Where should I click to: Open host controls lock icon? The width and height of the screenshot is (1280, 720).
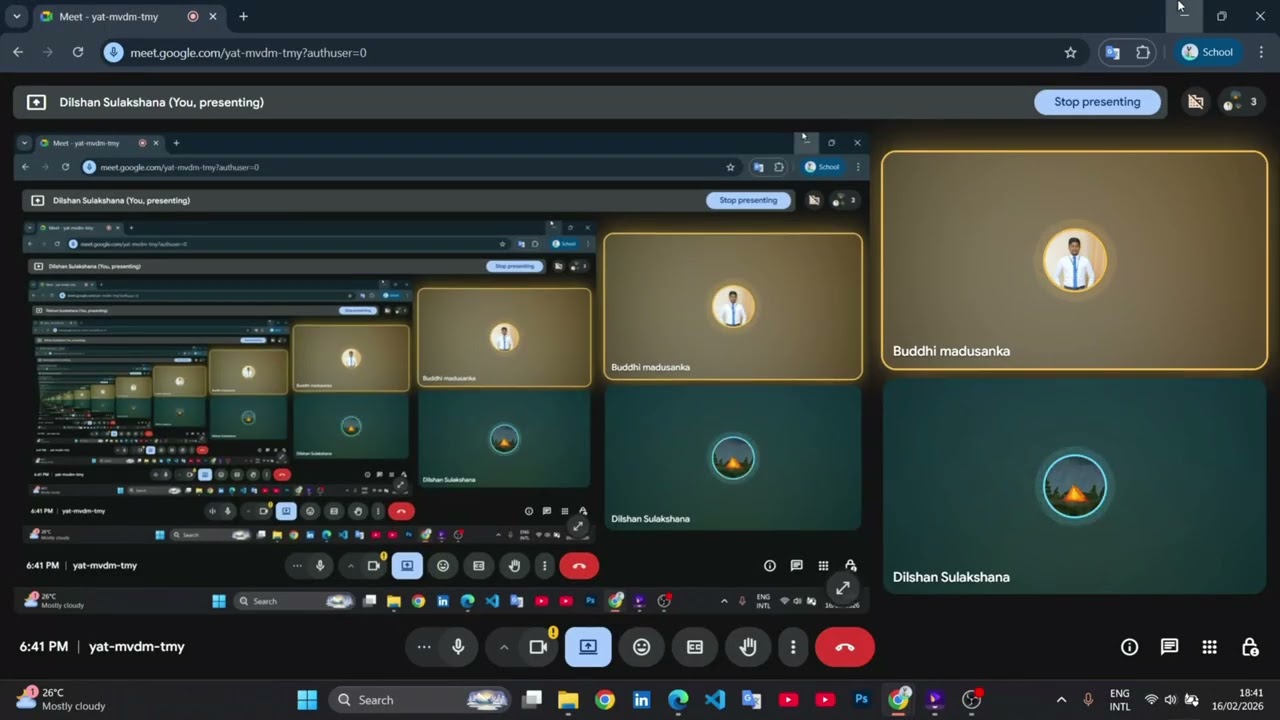click(1249, 647)
